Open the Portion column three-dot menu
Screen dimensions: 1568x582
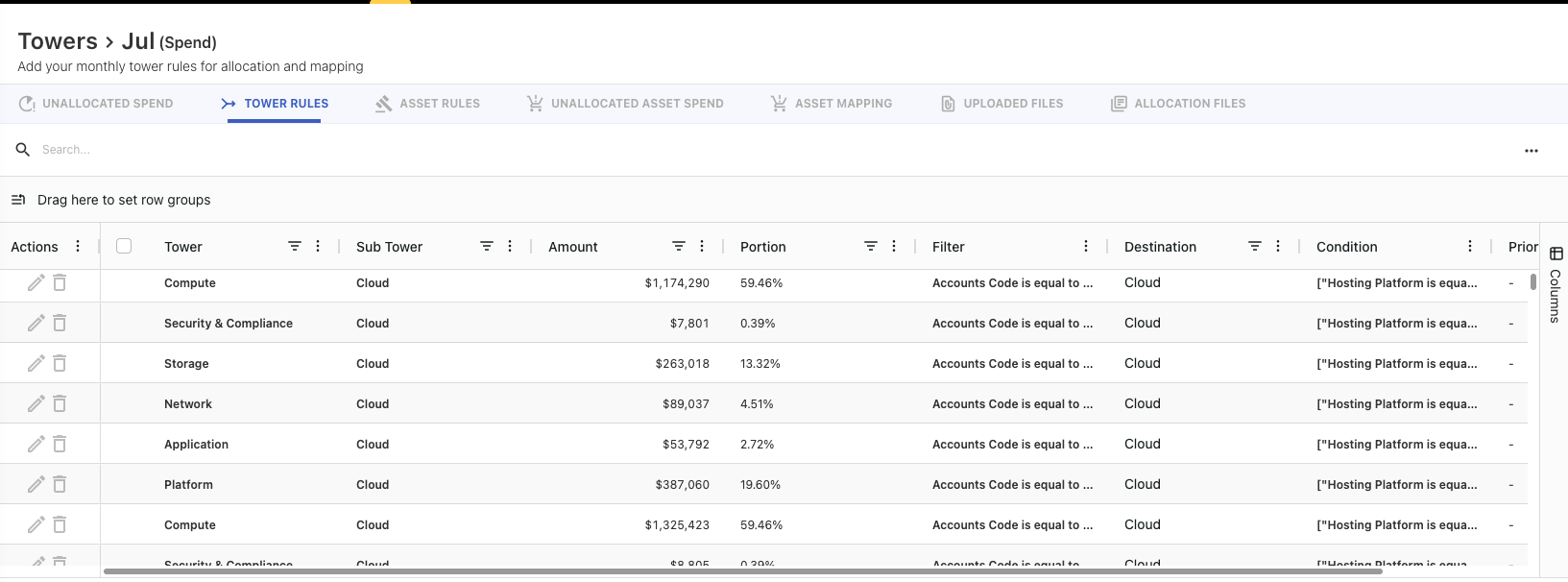(894, 247)
